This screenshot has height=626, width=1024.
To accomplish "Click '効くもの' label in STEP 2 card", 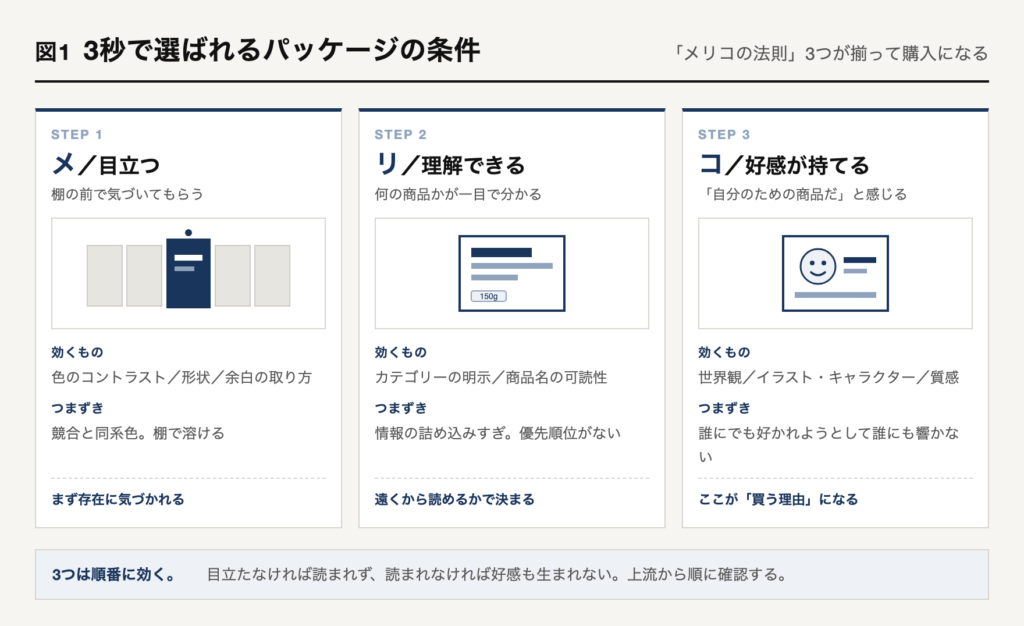I will coord(400,352).
